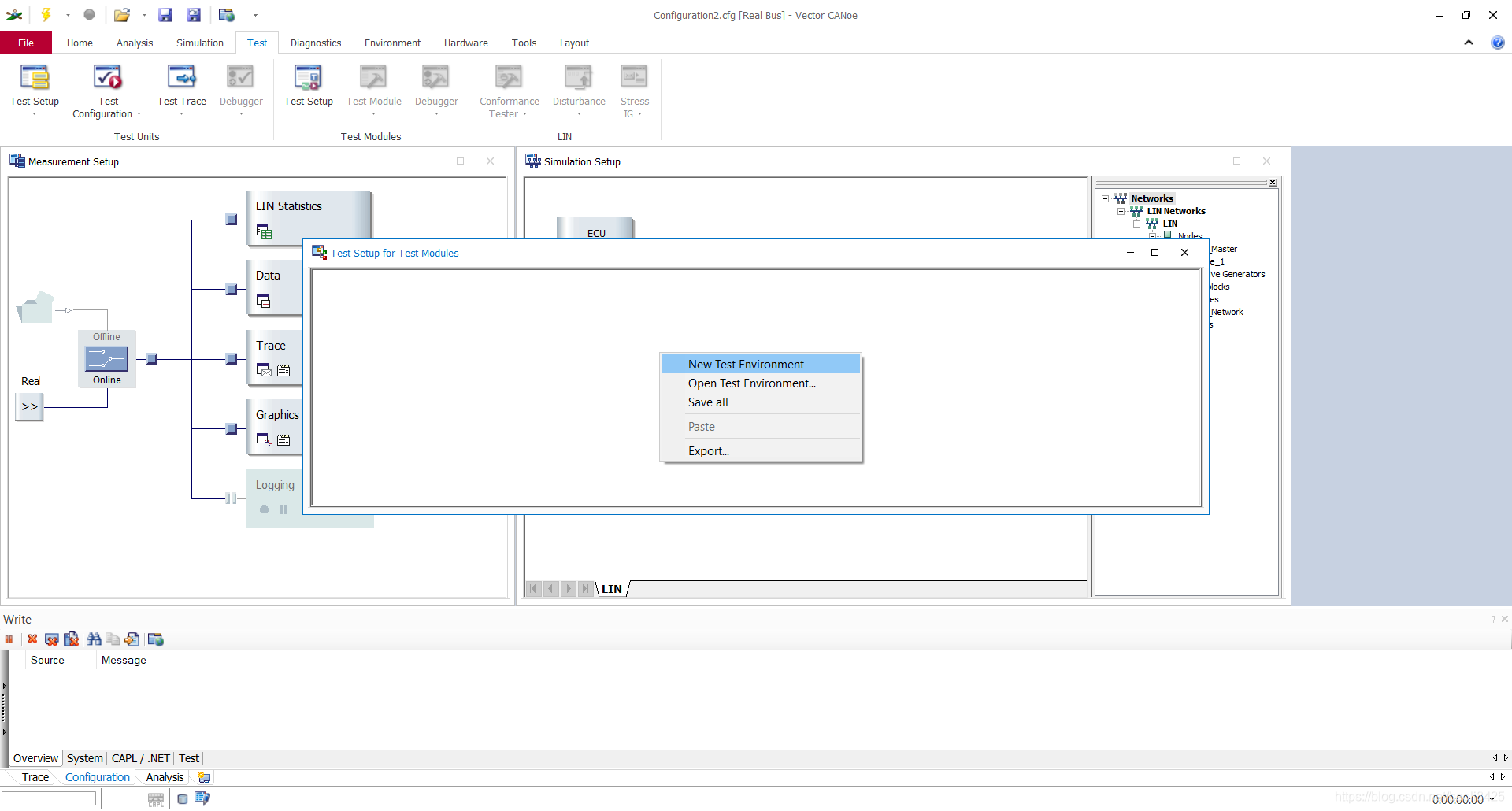Click the window/globe icon in the quick toolbar
1512x811 pixels.
tap(227, 14)
